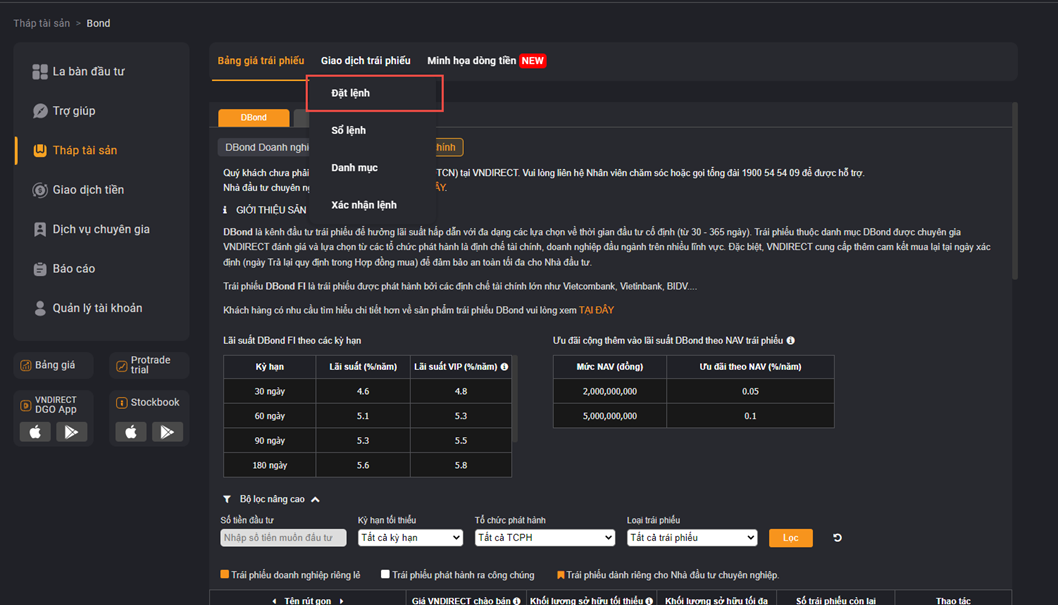Click the Số tiền đầu tư input field
The height and width of the screenshot is (605, 1058).
283,538
